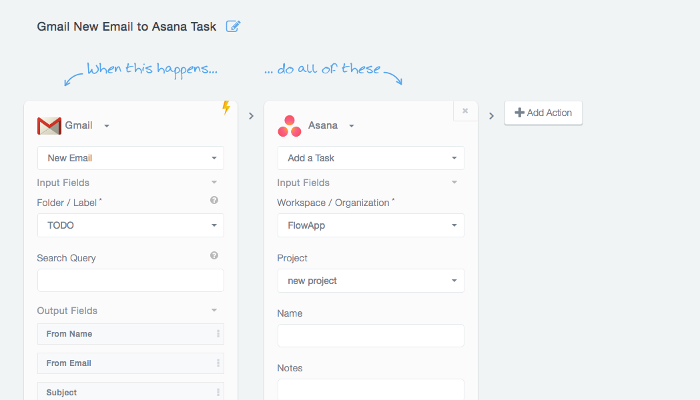Collapse the Asana Input Fields section

coord(454,183)
